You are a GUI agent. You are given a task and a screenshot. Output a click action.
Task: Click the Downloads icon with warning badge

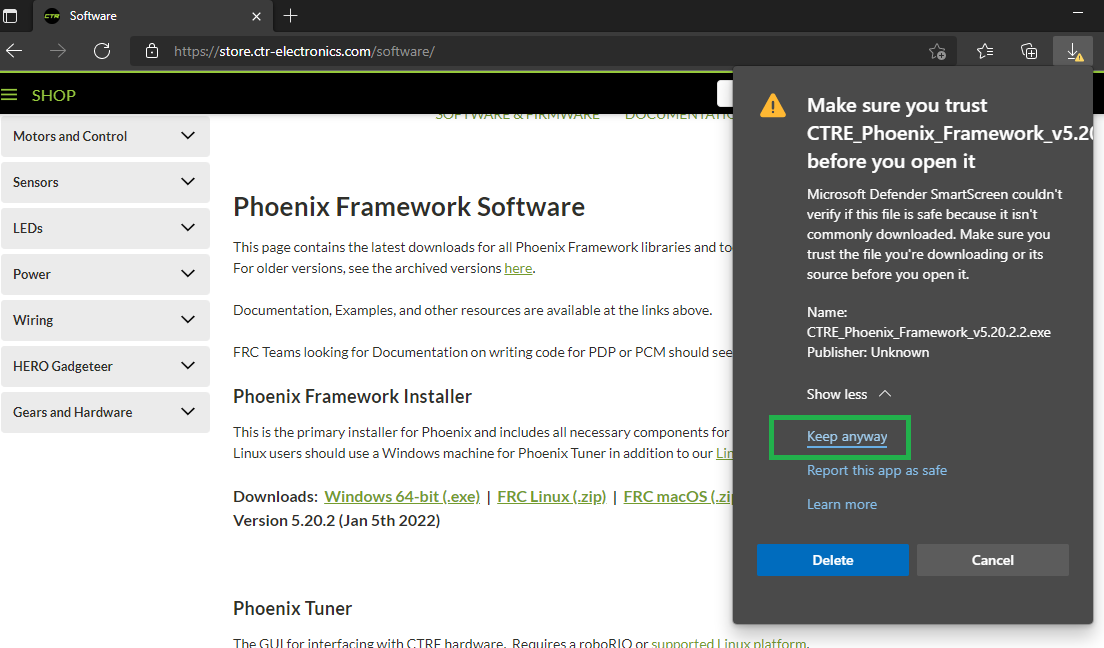pos(1074,51)
